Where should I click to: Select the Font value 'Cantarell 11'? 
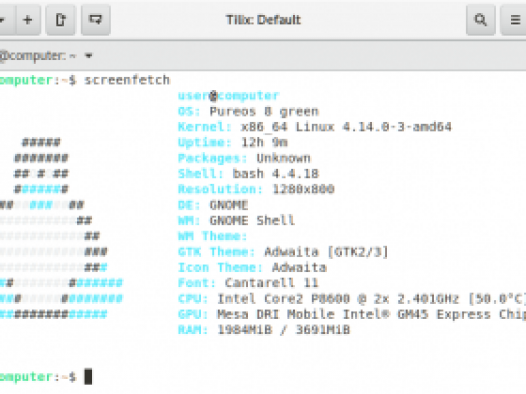(x=271, y=283)
